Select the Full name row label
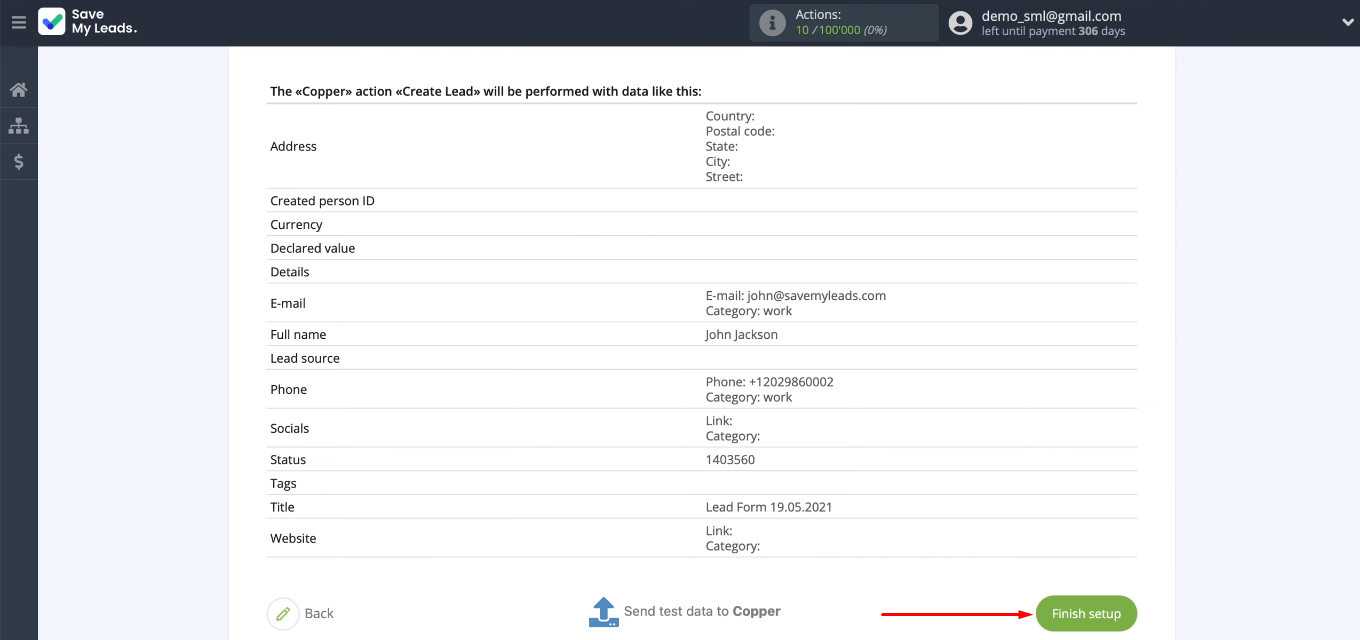Viewport: 1360px width, 640px height. click(298, 335)
